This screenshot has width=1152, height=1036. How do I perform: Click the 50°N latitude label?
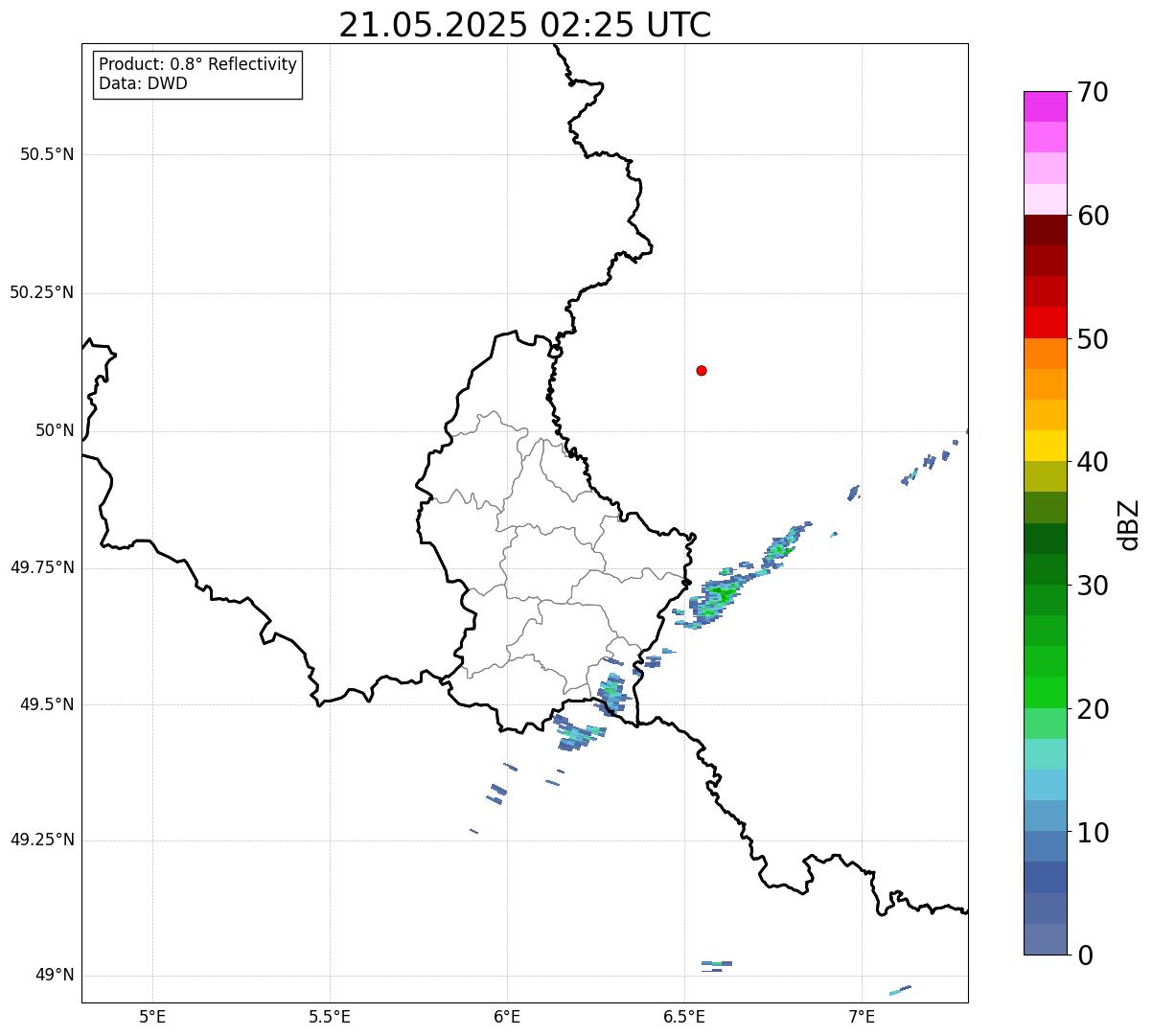coord(55,430)
